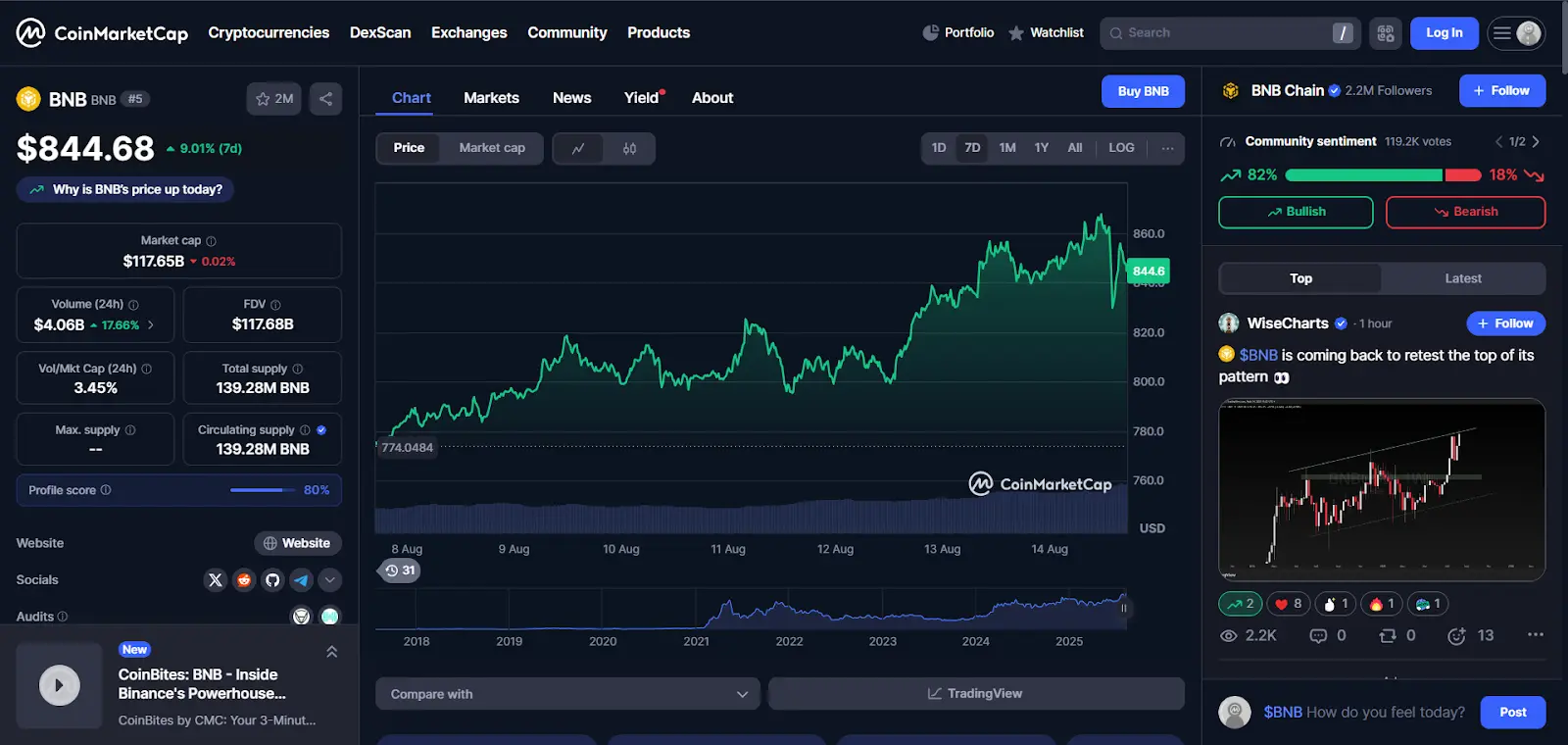Open the TradingView chart button
Screen dimensions: 1568x745
(x=976, y=694)
